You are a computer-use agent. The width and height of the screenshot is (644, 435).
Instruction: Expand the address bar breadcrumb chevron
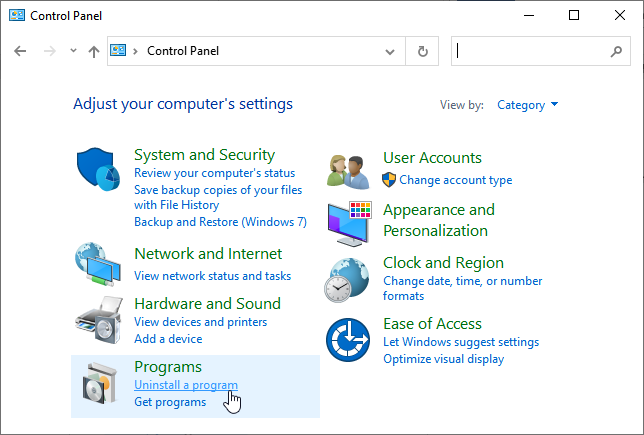(136, 51)
